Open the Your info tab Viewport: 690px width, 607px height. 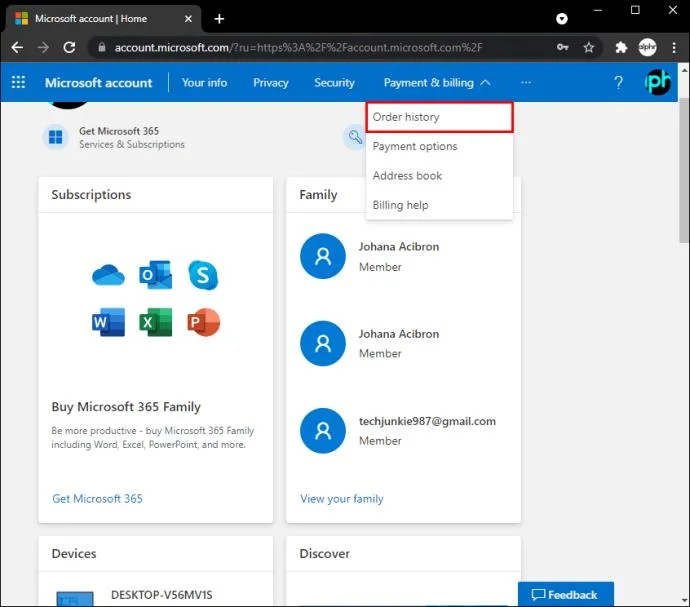205,82
